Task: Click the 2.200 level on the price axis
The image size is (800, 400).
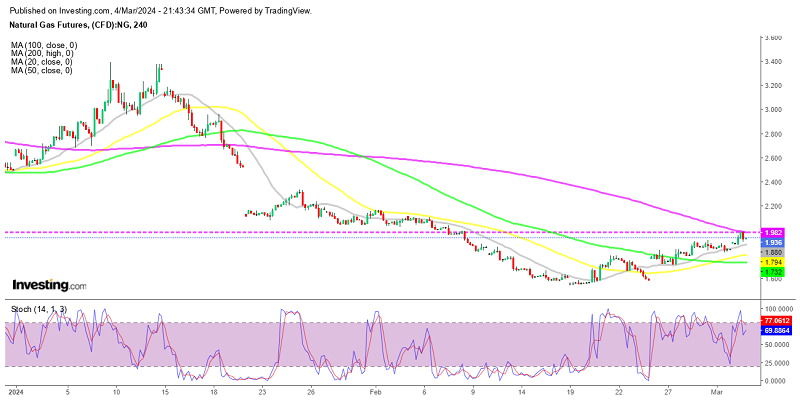Action: (x=773, y=206)
